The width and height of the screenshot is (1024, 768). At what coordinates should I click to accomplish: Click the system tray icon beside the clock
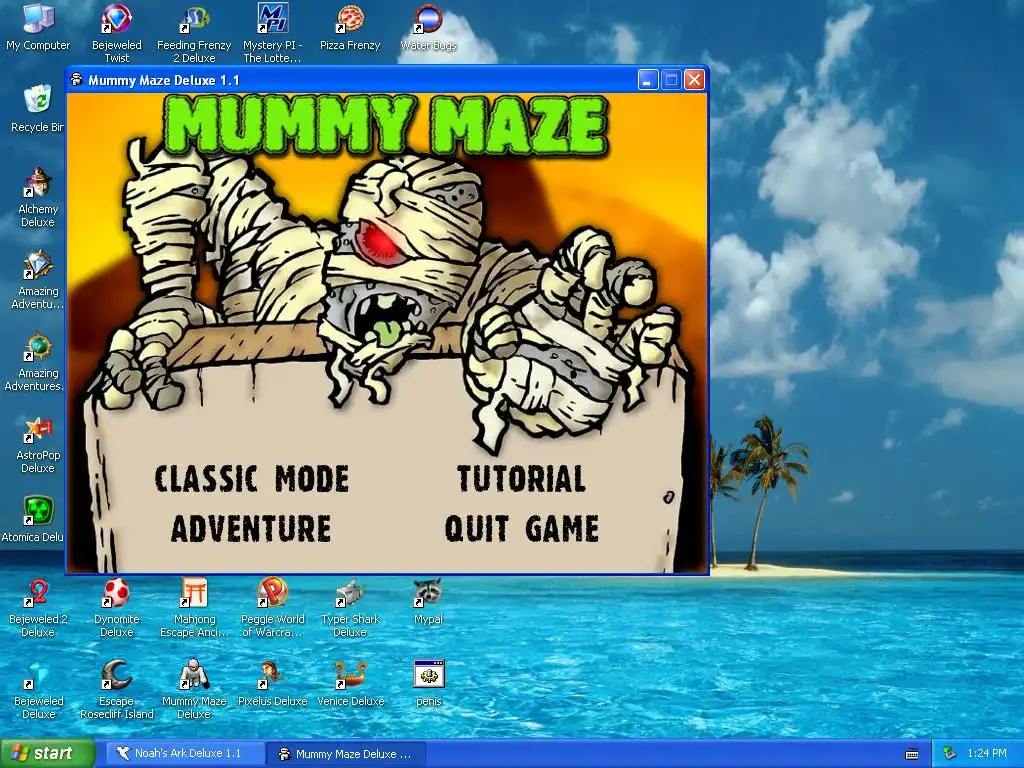pos(950,754)
